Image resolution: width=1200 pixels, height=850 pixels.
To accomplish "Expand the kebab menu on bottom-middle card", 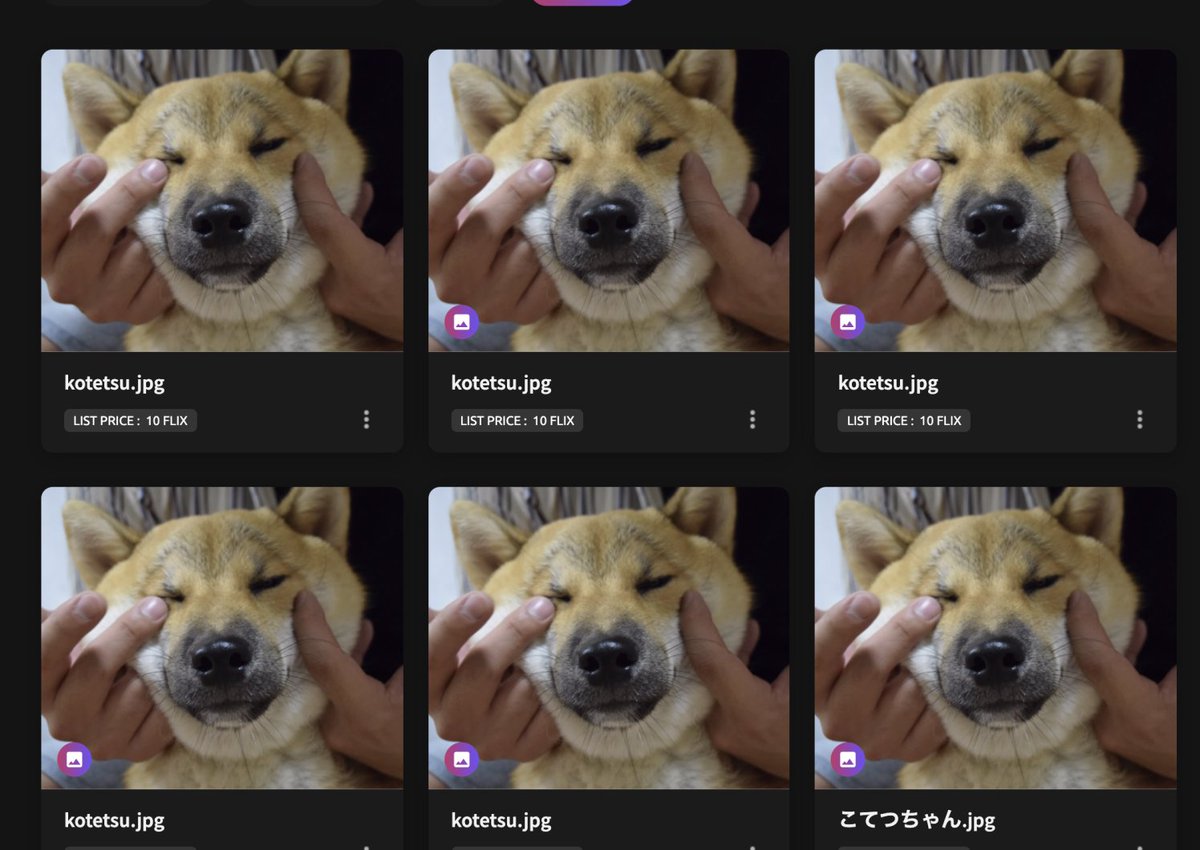I will point(752,845).
